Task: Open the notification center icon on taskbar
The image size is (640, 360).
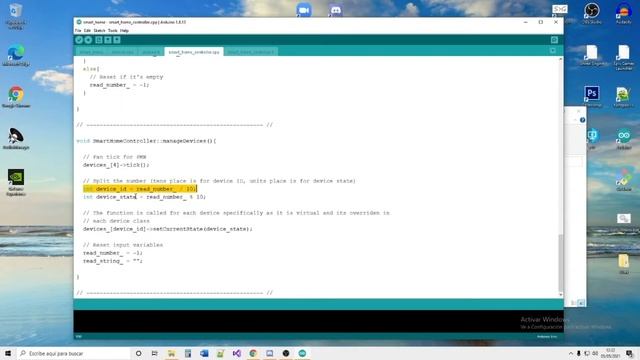Action: tap(629, 353)
